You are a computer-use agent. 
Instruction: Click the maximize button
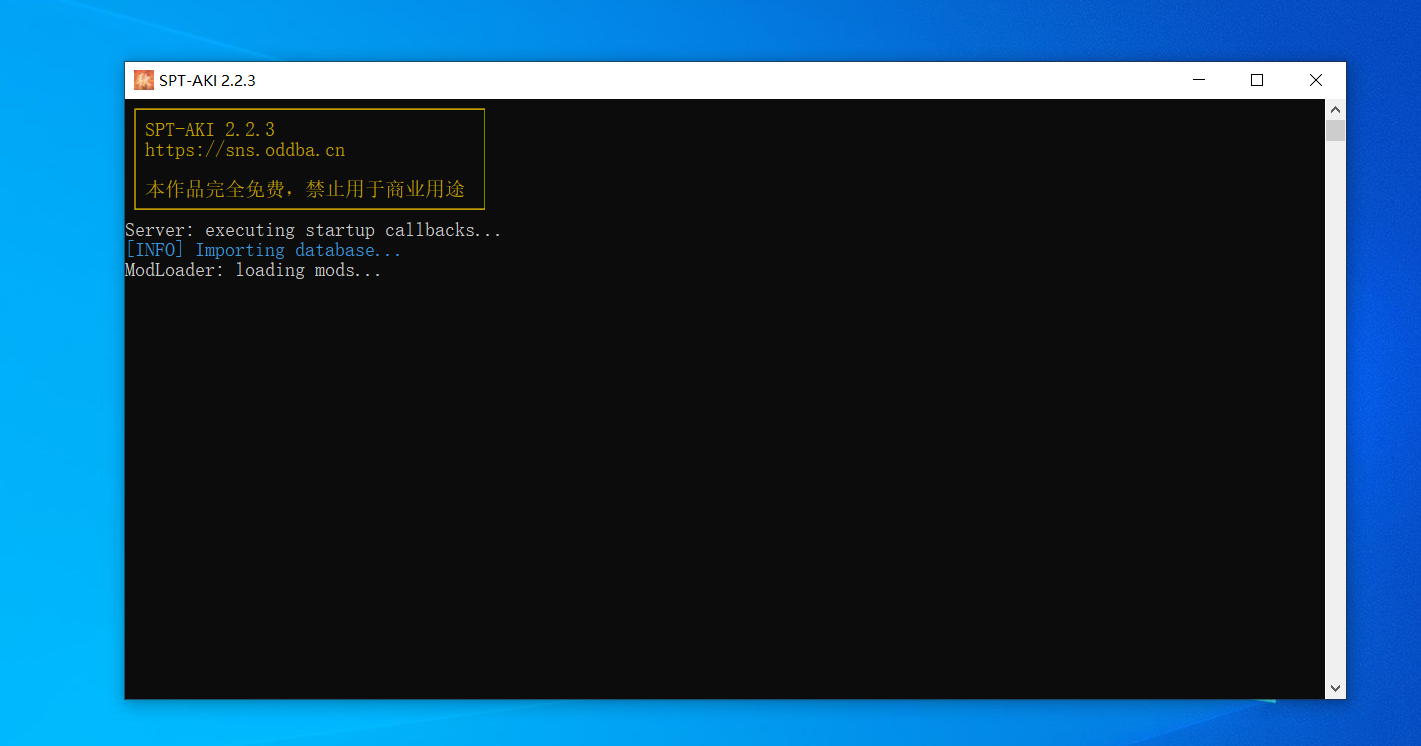(x=1257, y=80)
